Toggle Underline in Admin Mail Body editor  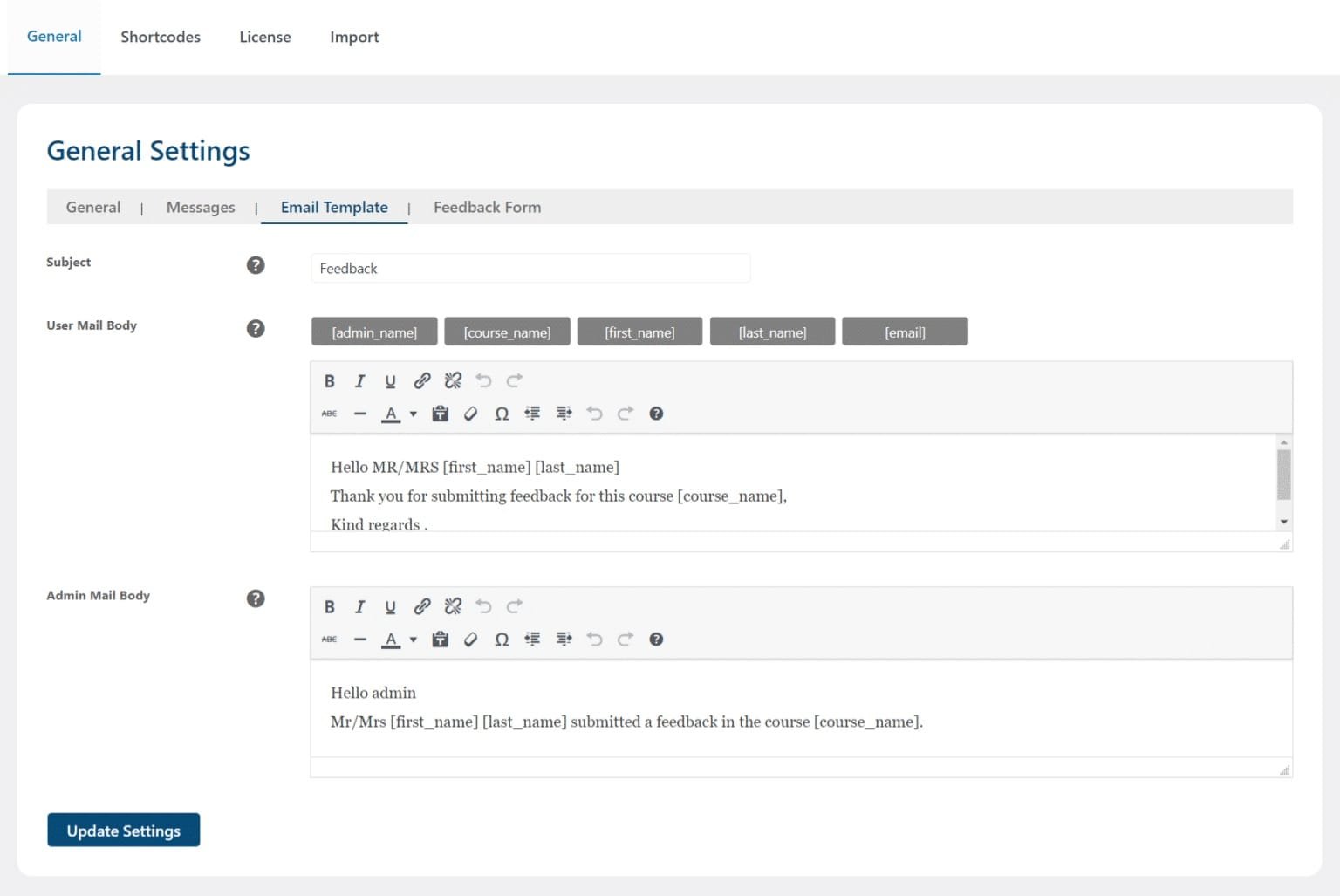tap(390, 606)
